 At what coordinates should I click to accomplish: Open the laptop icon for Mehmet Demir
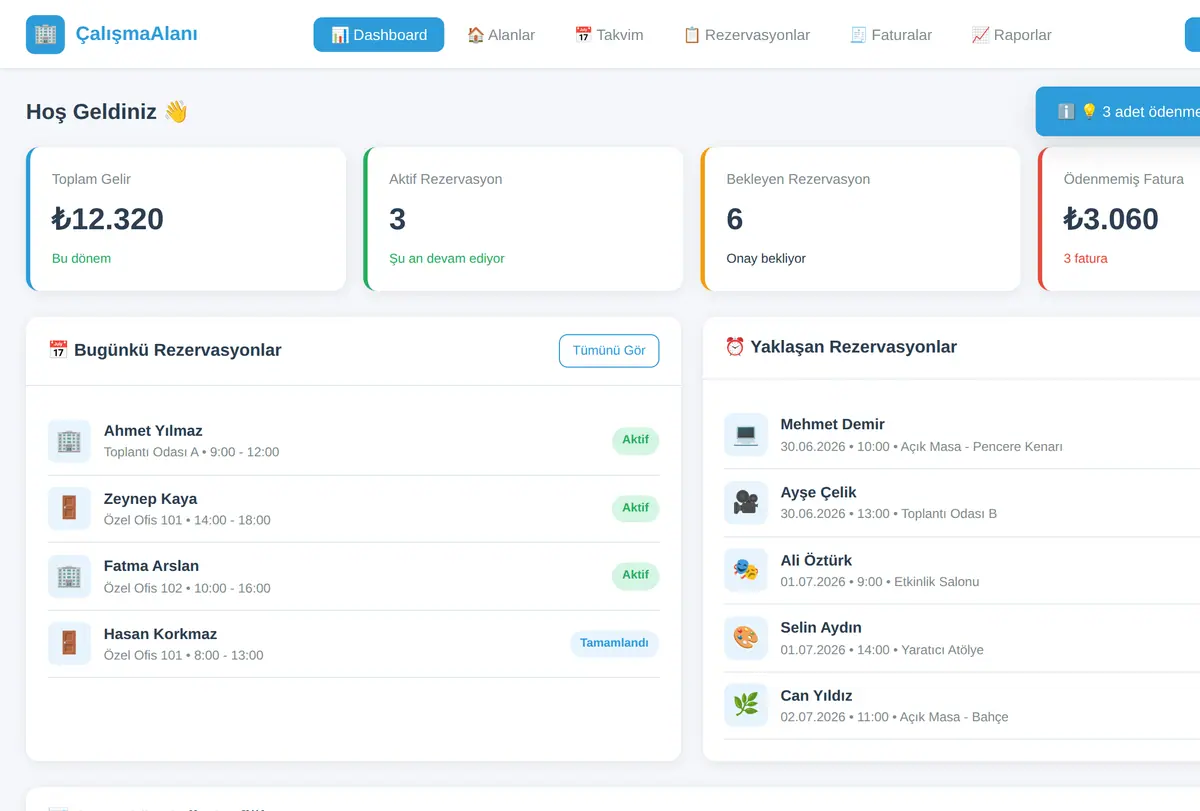pos(746,435)
